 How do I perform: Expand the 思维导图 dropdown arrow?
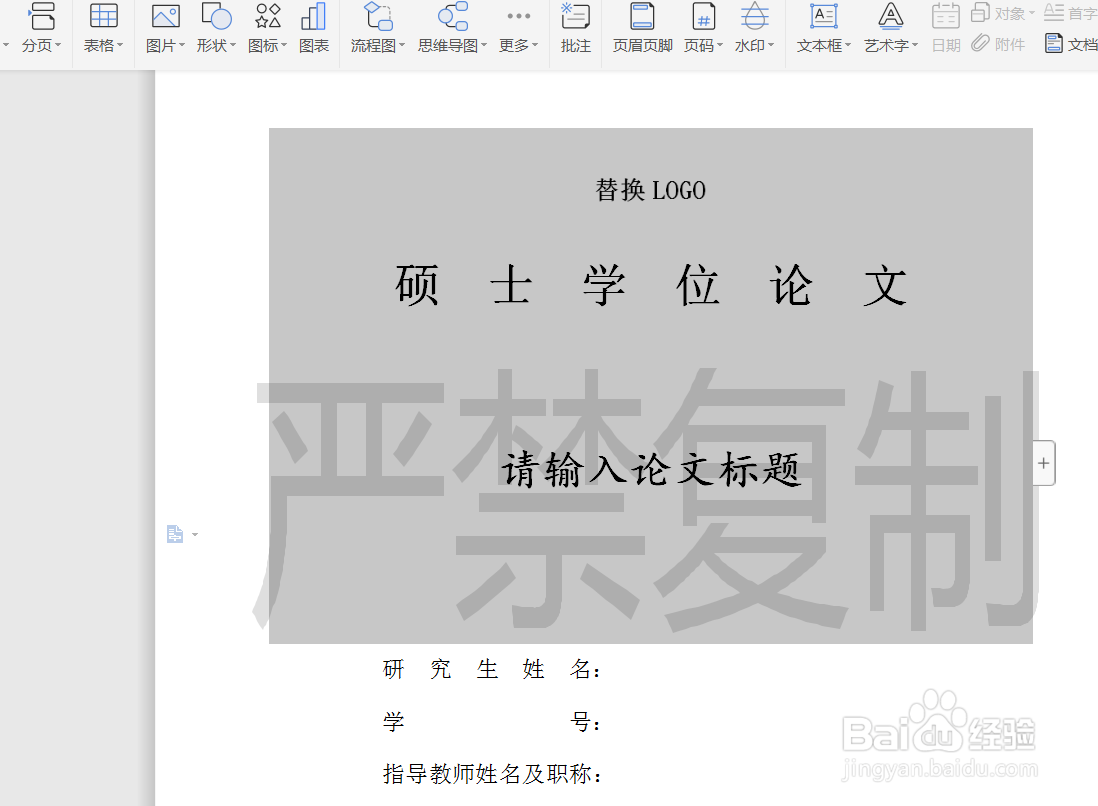(483, 45)
